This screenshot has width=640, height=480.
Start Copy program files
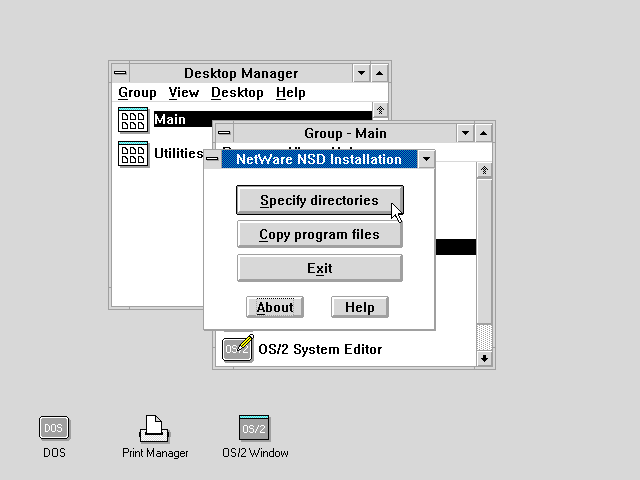[x=320, y=234]
